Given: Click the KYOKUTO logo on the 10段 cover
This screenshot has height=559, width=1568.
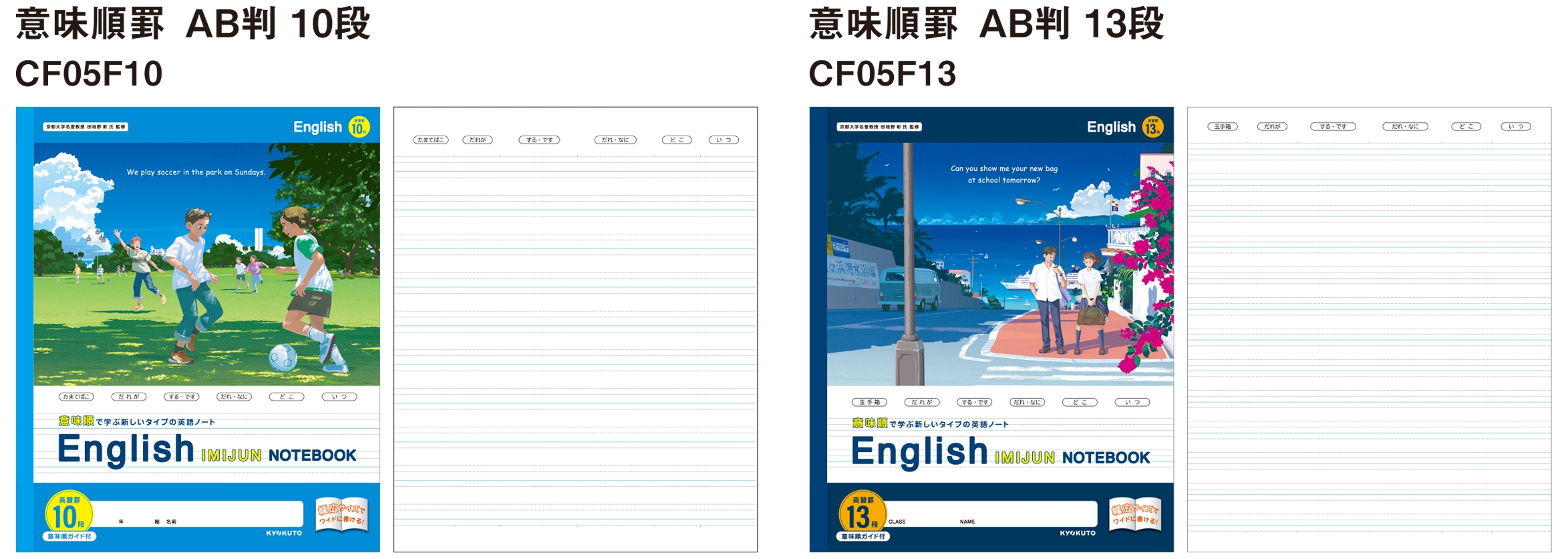Looking at the screenshot, I should point(284,533).
